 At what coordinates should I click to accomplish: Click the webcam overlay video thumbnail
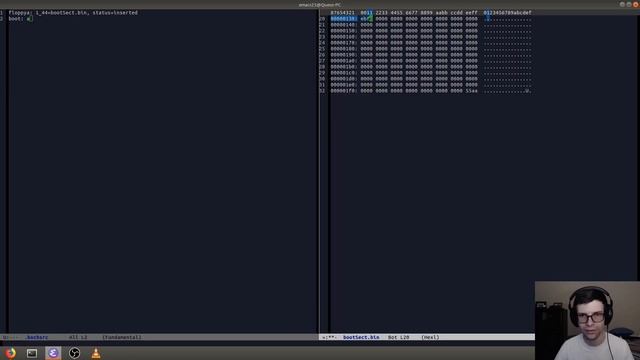(587, 320)
